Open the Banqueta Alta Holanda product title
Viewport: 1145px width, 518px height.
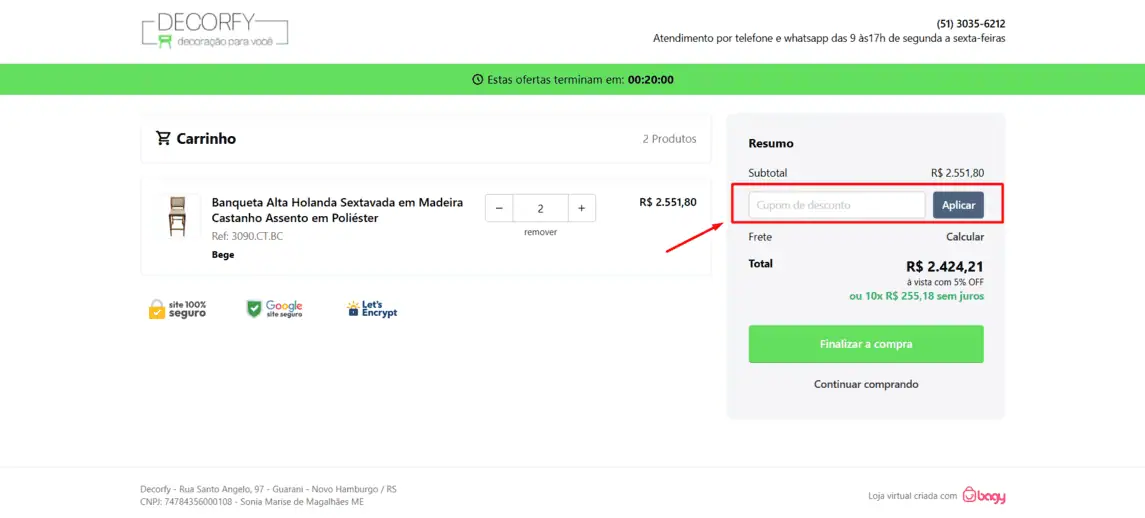pyautogui.click(x=337, y=210)
